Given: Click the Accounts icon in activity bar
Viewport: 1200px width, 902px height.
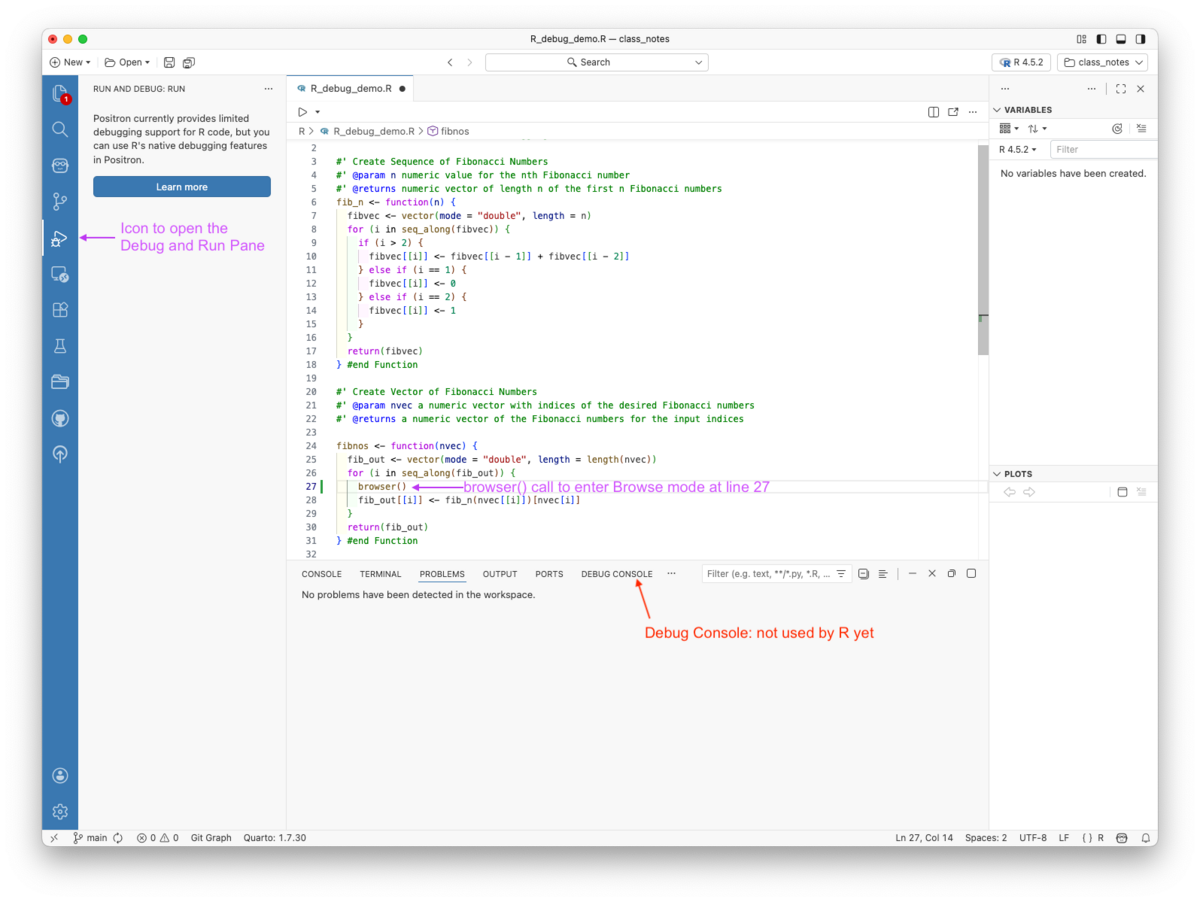Looking at the screenshot, I should pos(60,775).
